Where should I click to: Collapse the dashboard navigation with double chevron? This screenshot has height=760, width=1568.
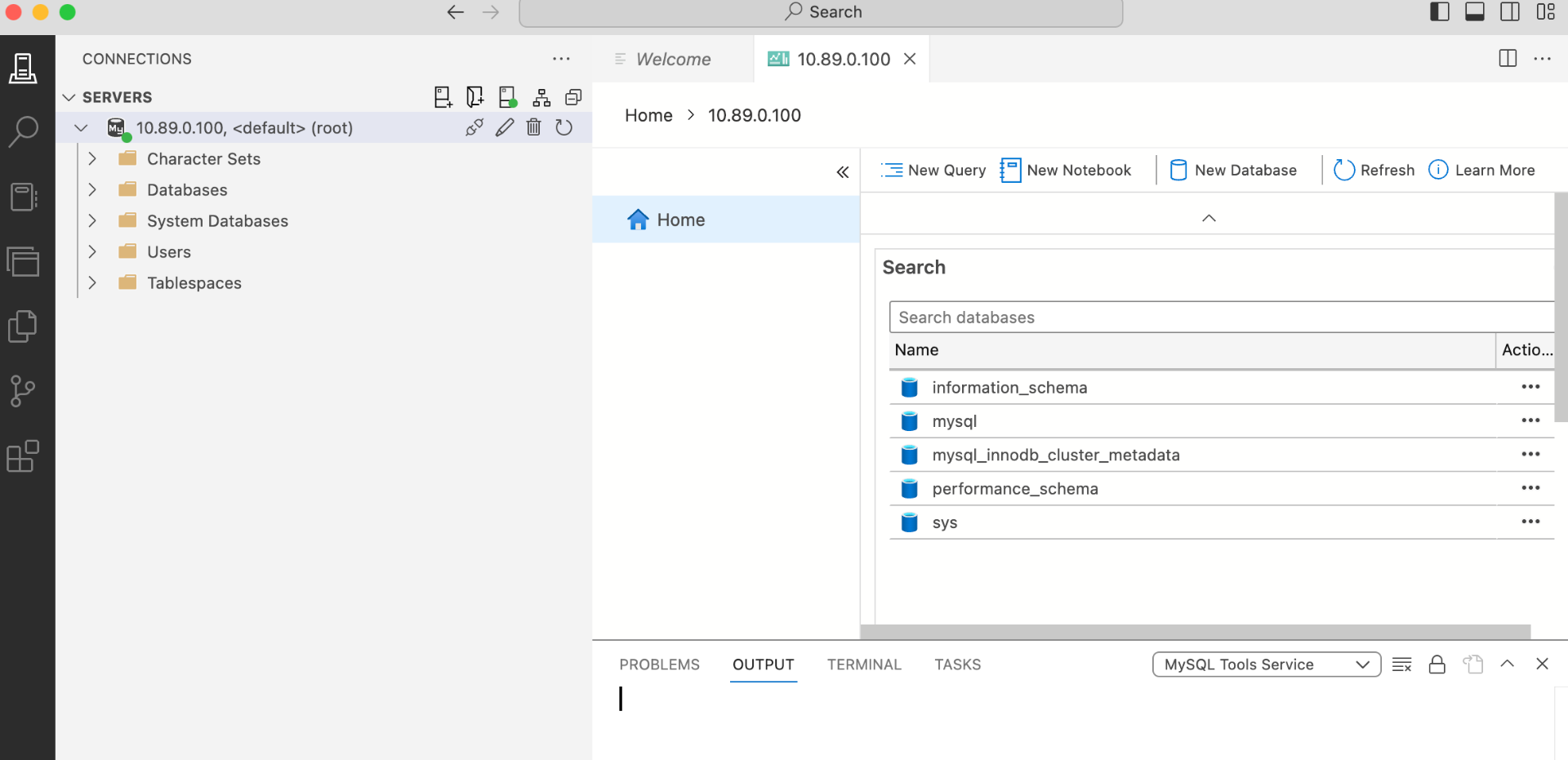[843, 172]
